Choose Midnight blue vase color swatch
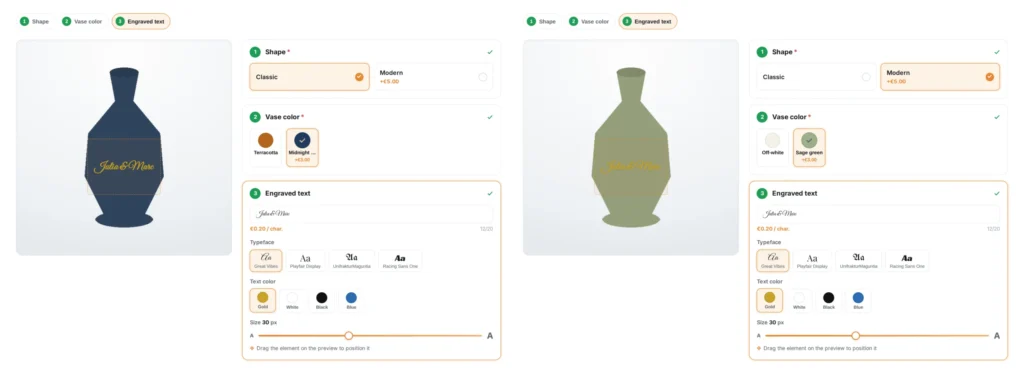The image size is (1024, 376). (x=302, y=147)
